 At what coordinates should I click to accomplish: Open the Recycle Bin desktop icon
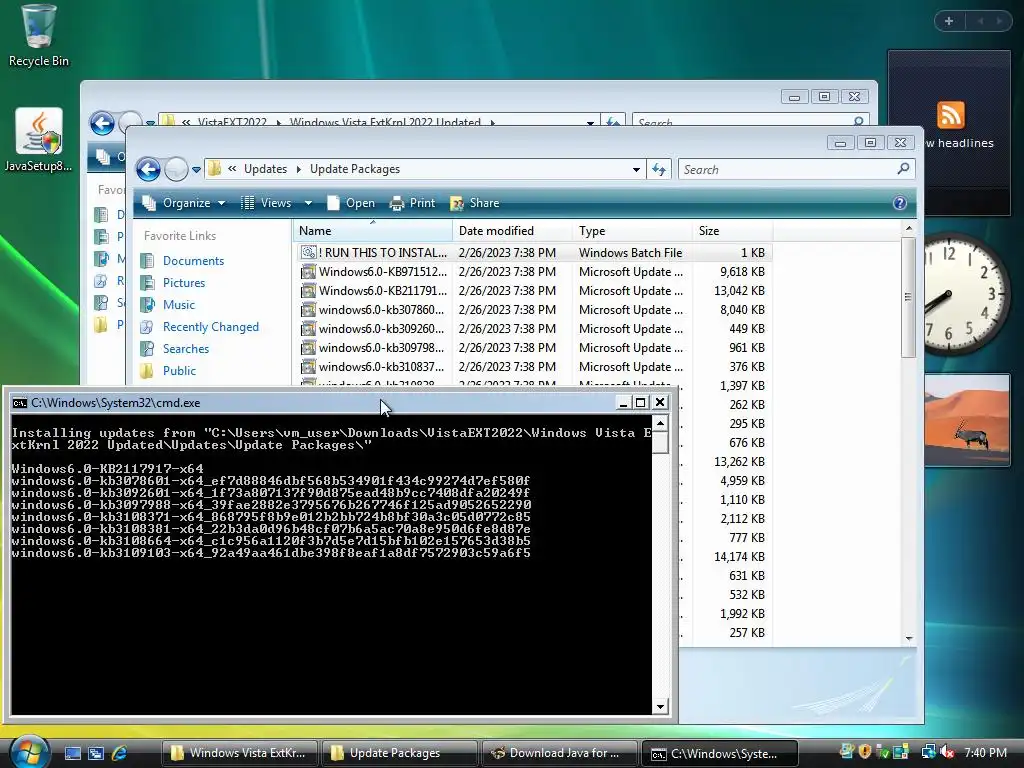[x=38, y=36]
